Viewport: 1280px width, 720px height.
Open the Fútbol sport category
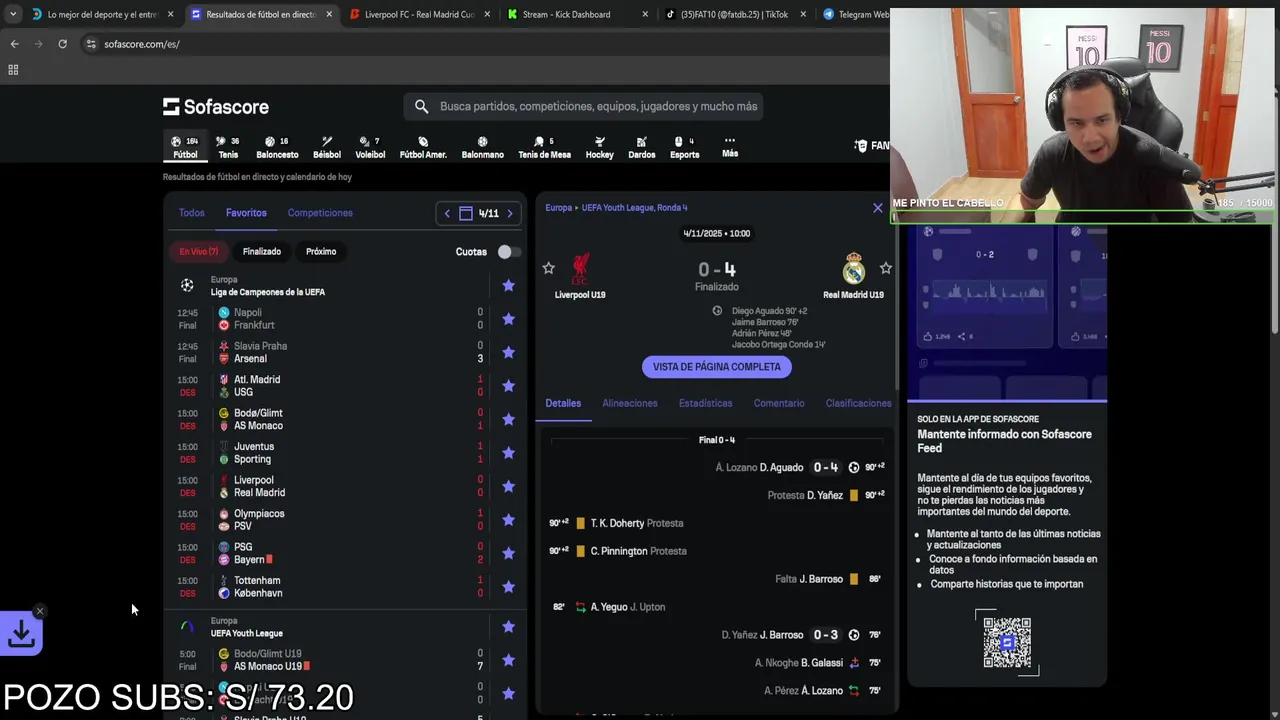185,147
